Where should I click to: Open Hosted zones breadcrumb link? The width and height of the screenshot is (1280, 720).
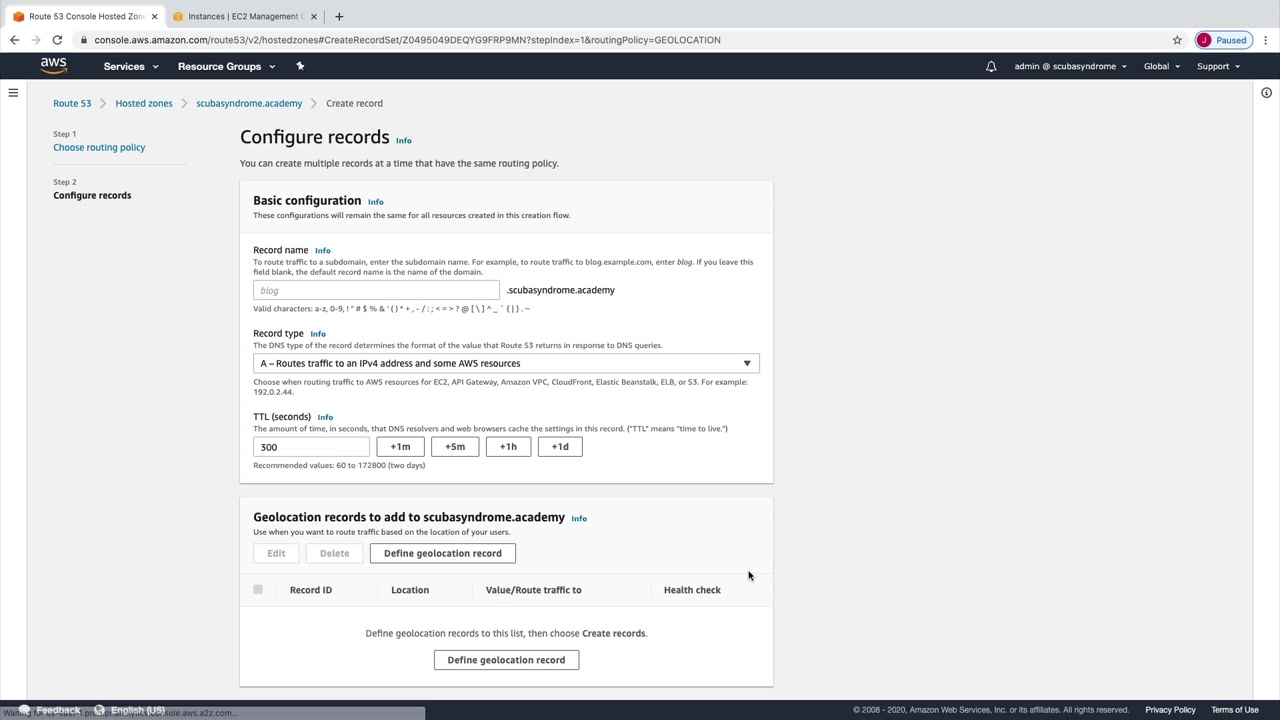coord(144,103)
